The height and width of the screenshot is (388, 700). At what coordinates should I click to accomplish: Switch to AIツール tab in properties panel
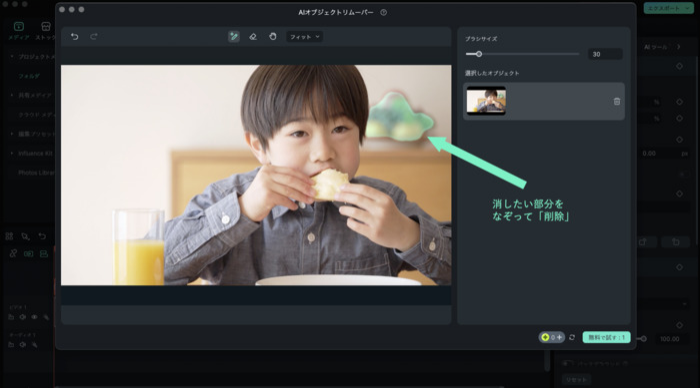pos(656,47)
